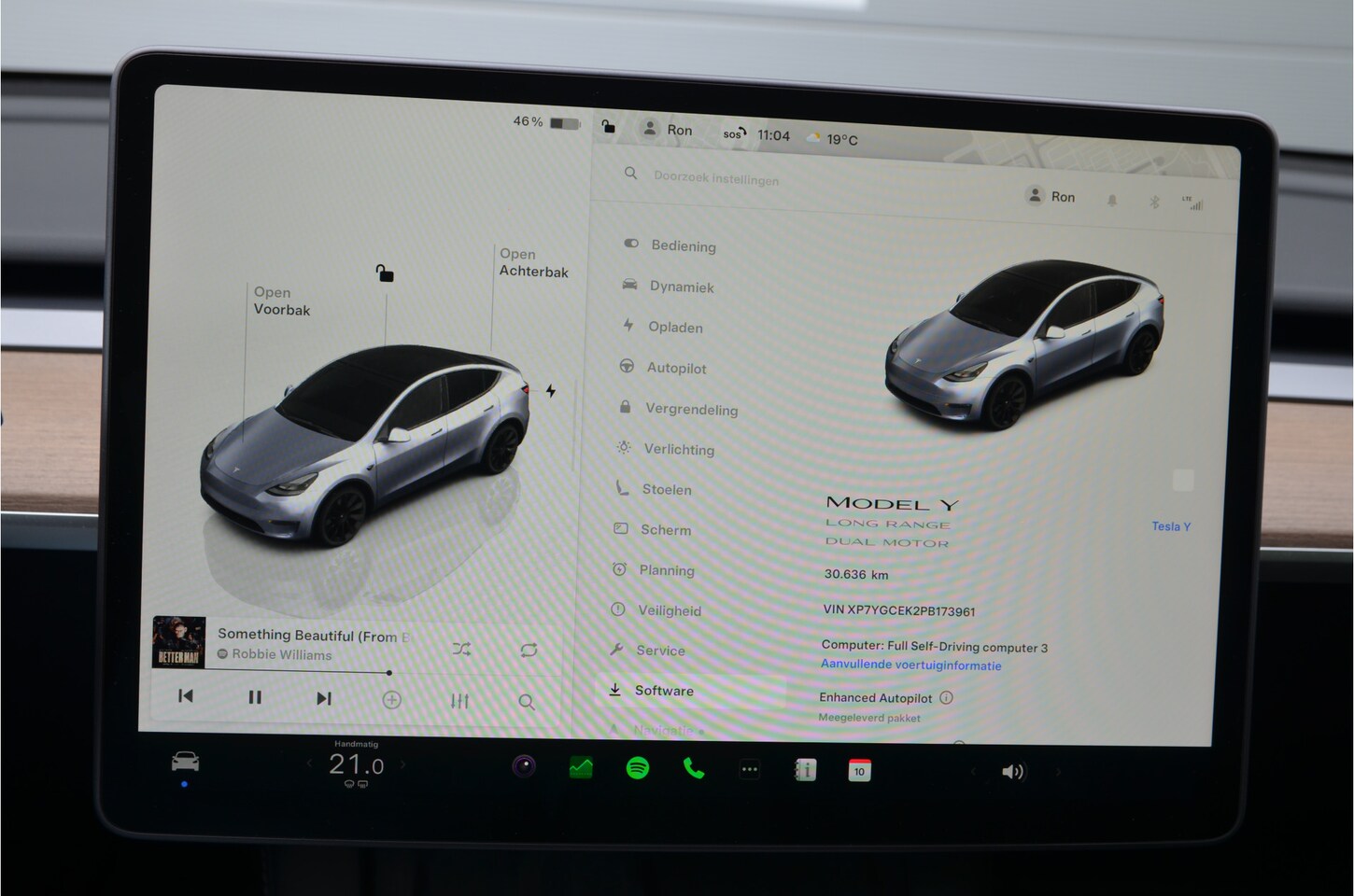
Task: Open the Vergrendeling settings menu
Action: tap(678, 409)
